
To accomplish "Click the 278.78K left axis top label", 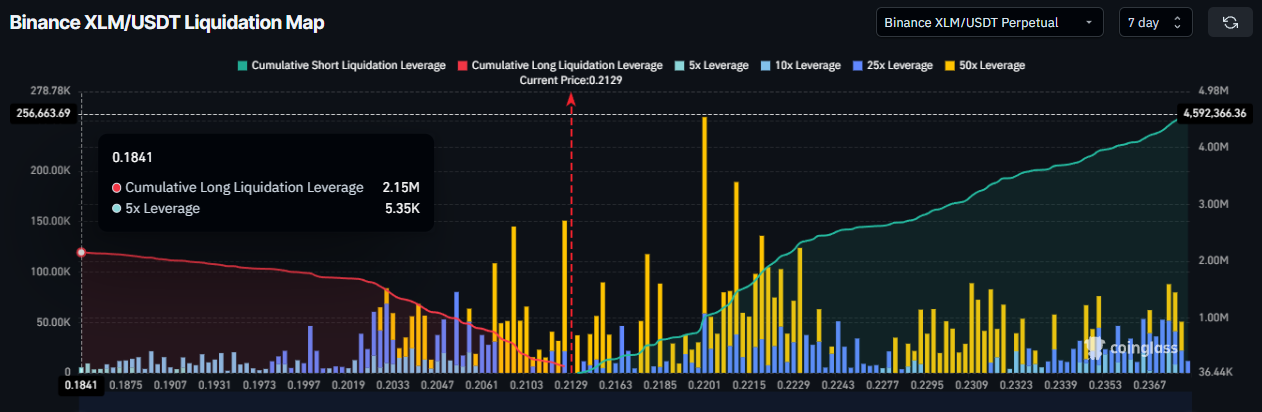I will pos(50,90).
